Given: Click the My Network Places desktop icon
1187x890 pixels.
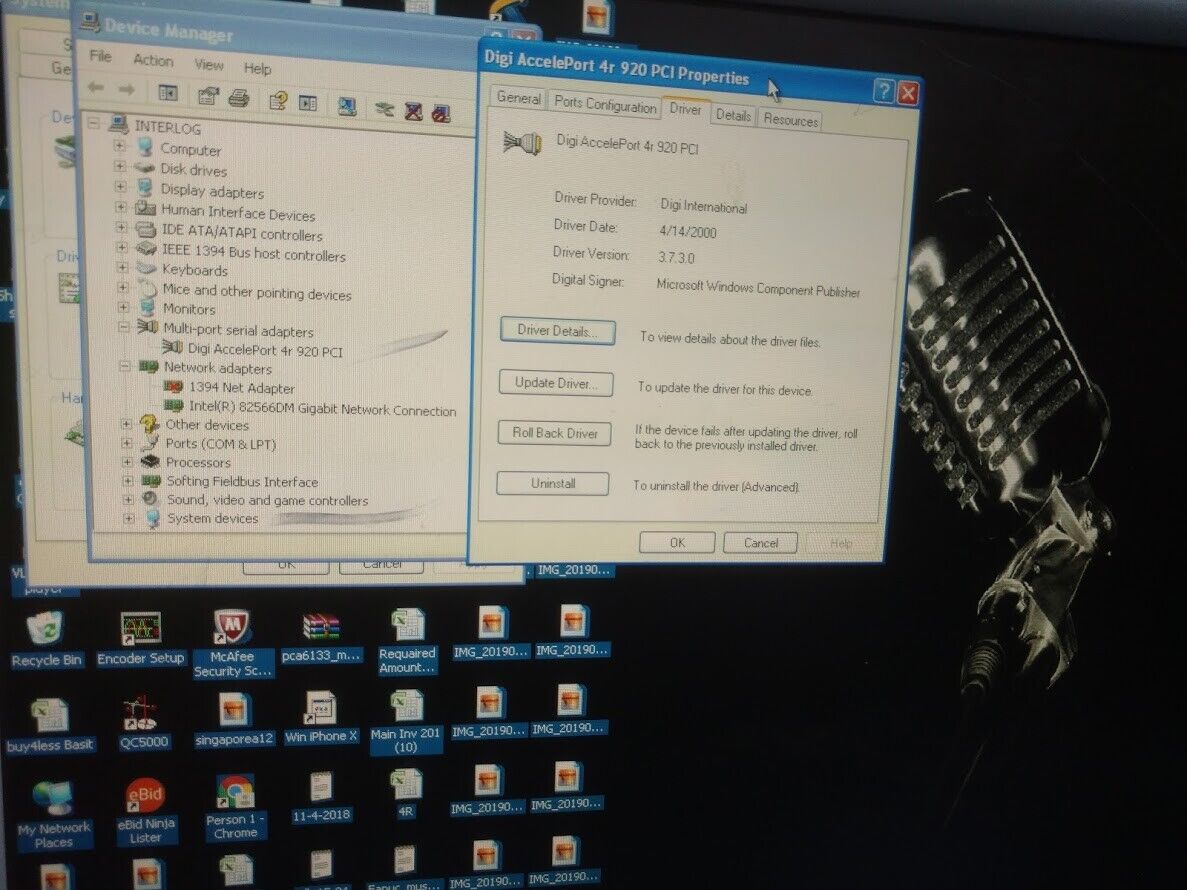Looking at the screenshot, I should 54,814.
